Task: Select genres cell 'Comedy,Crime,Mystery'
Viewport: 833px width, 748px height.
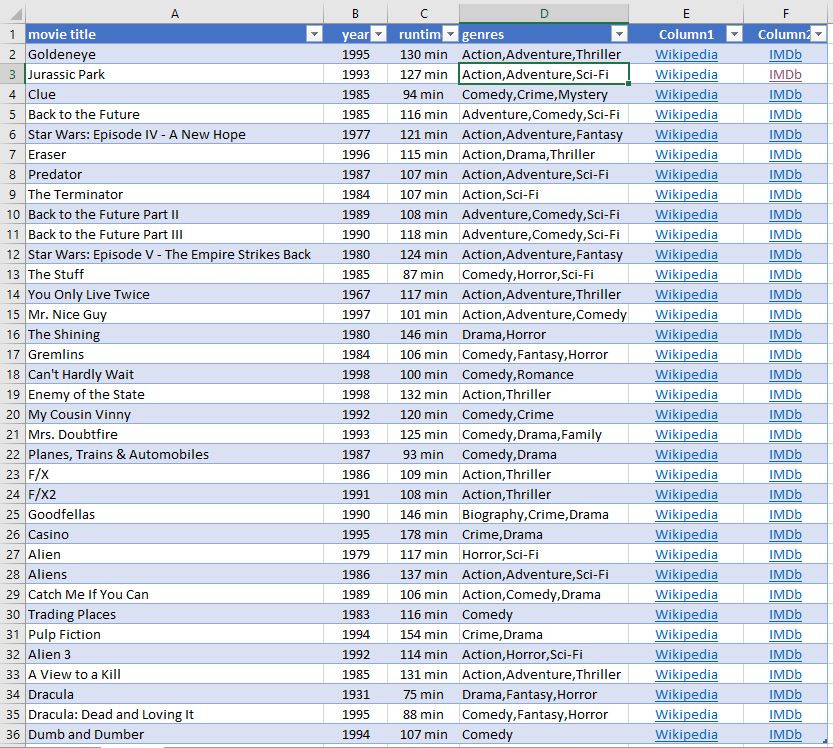Action: coord(543,95)
